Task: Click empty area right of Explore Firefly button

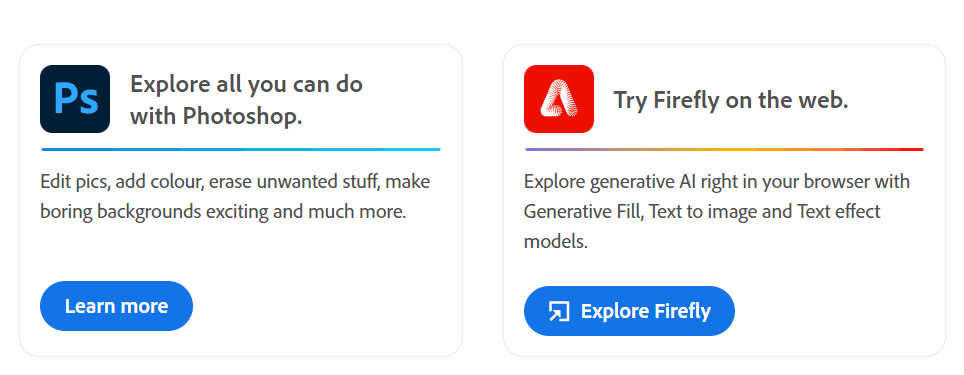Action: pyautogui.click(x=836, y=311)
